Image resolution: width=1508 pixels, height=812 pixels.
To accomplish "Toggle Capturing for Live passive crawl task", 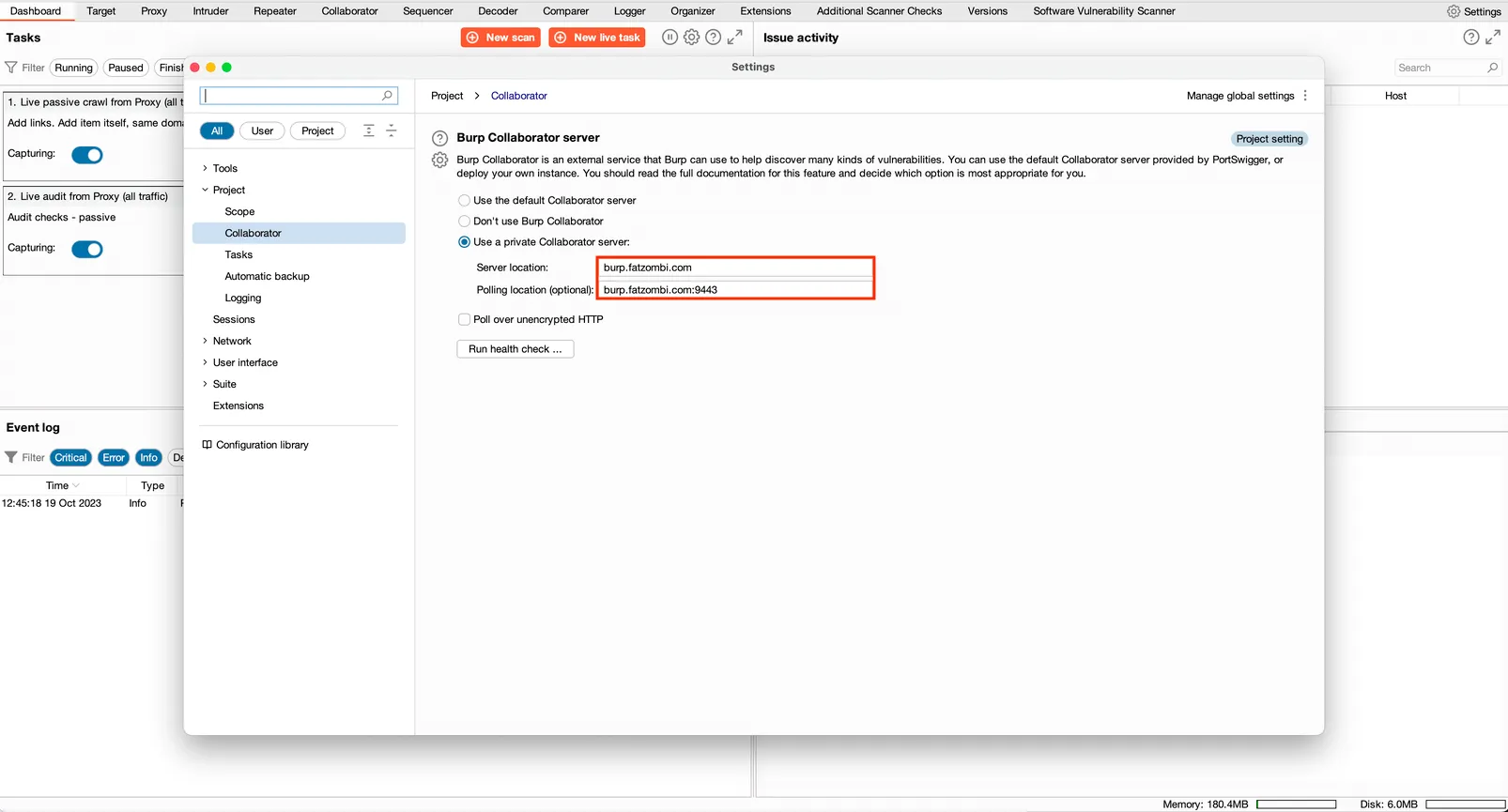I will tap(87, 155).
